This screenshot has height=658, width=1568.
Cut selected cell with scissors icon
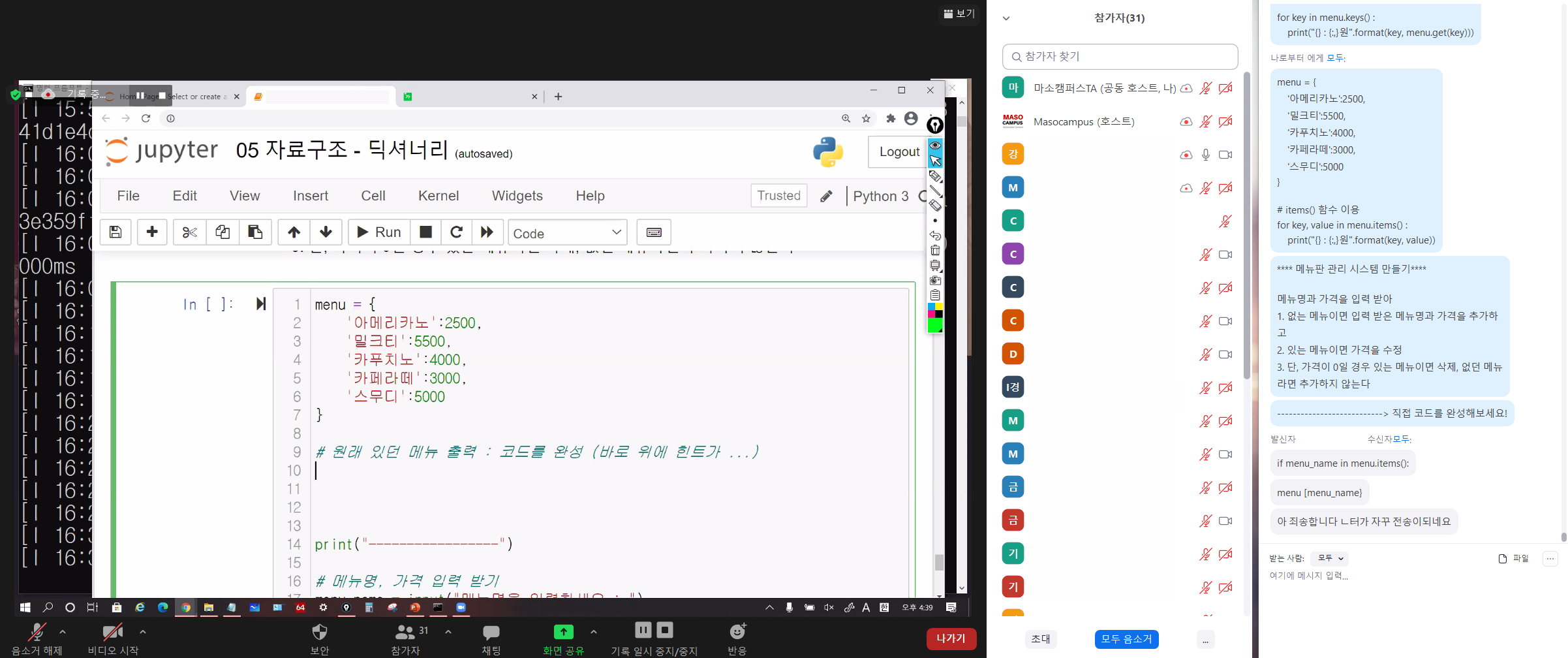point(189,232)
